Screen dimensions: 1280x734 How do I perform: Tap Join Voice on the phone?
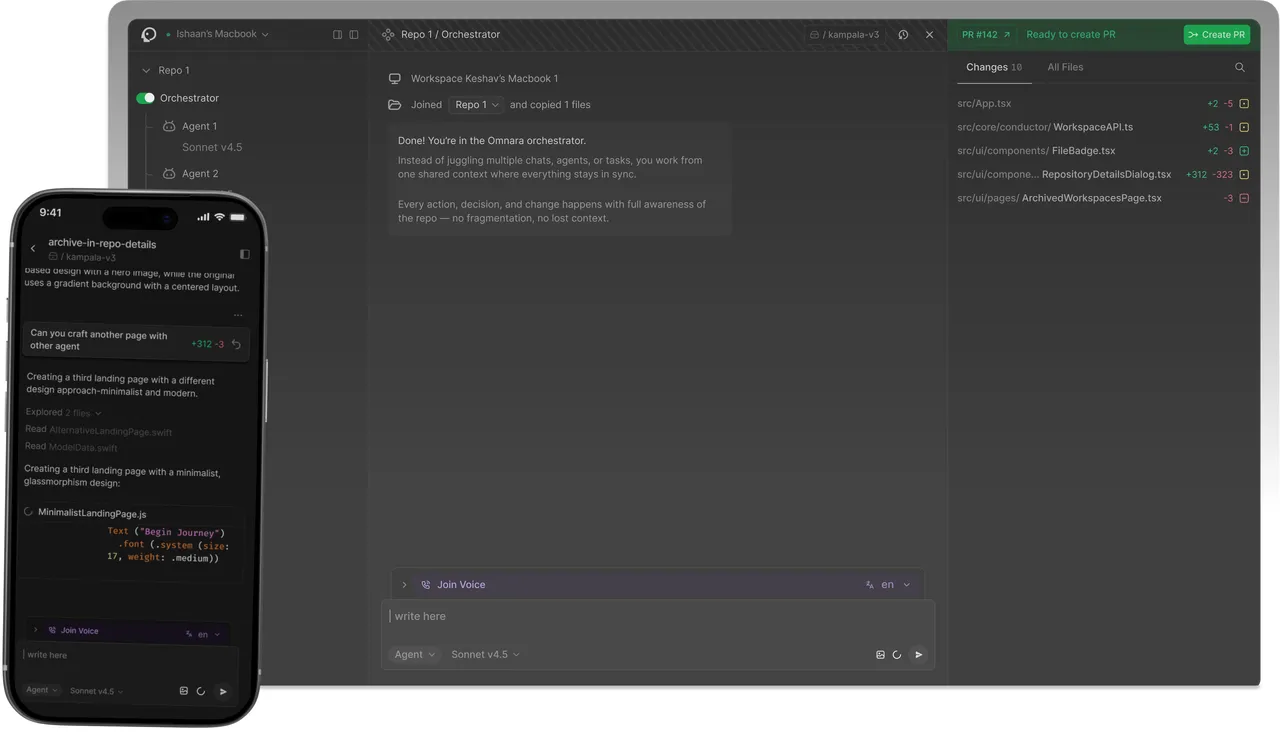tap(79, 631)
